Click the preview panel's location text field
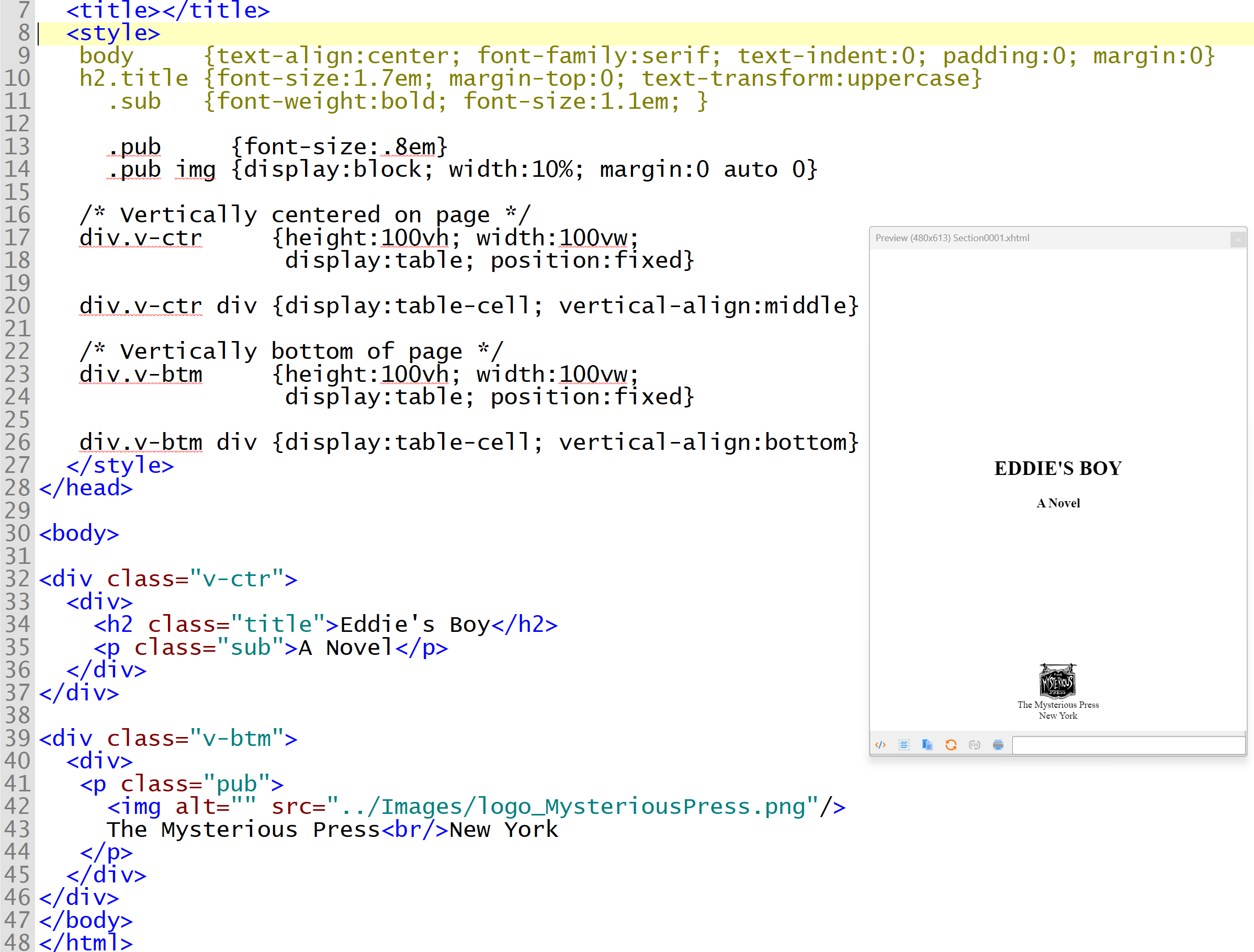 pos(1128,745)
